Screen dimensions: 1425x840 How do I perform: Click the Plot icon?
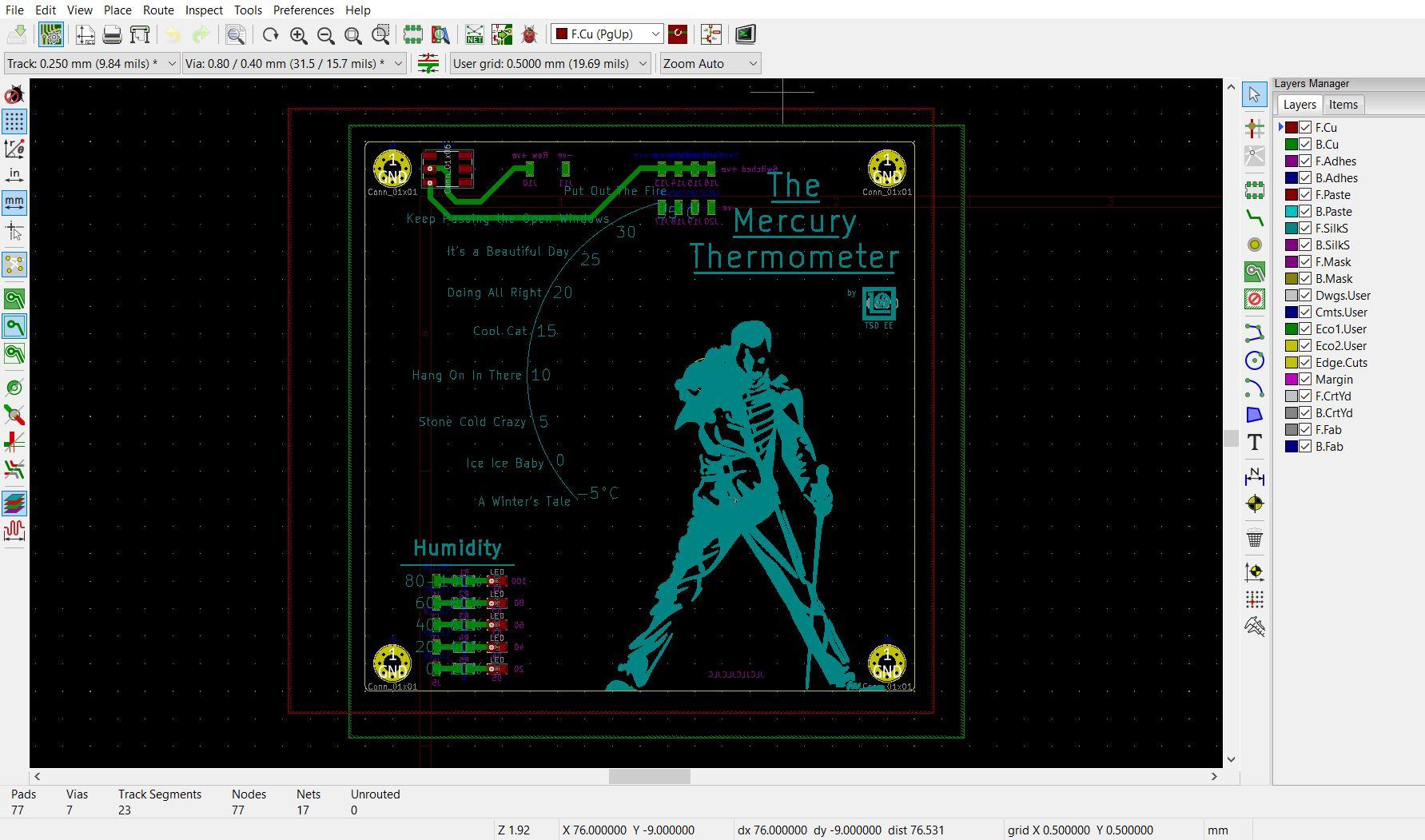(x=140, y=34)
